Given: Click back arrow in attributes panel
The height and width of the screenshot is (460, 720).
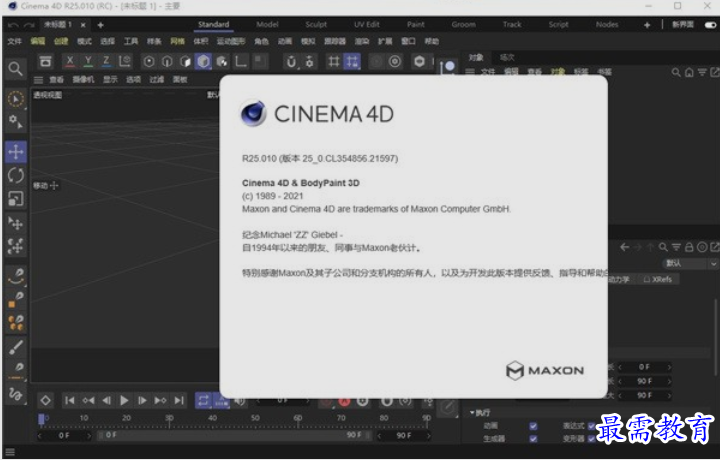Looking at the screenshot, I should coord(624,247).
